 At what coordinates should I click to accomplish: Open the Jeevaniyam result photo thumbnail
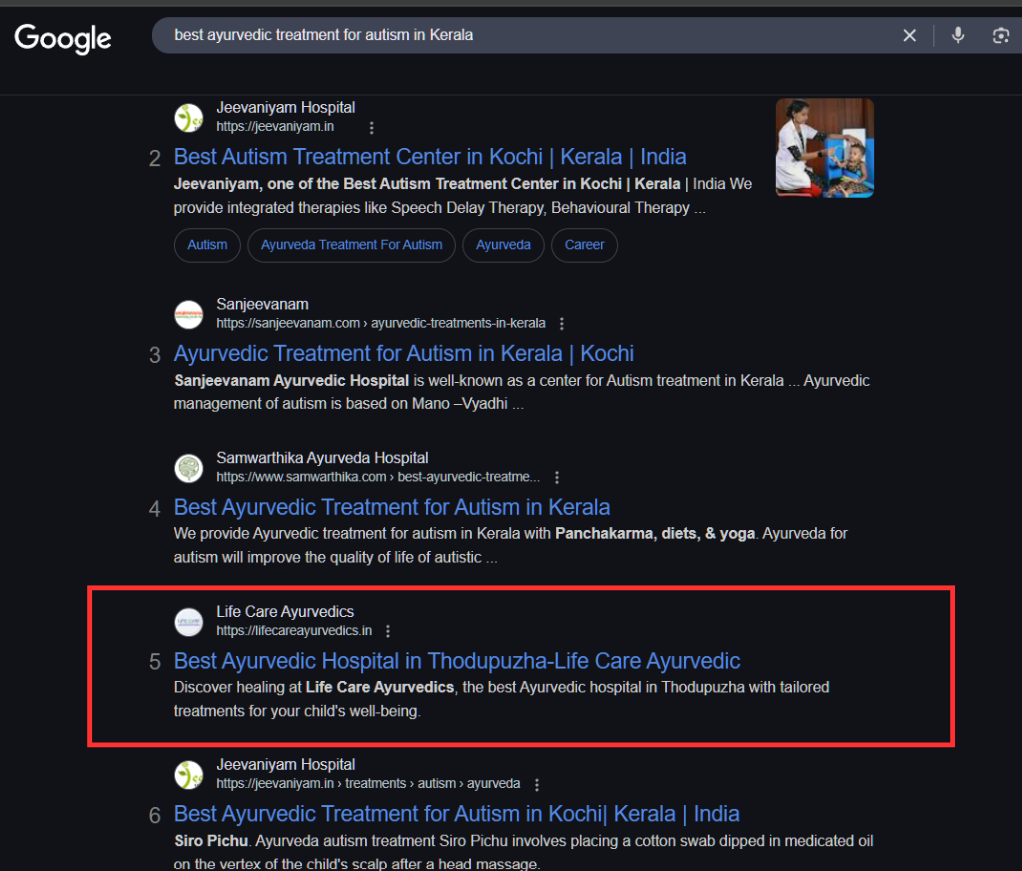coord(825,148)
